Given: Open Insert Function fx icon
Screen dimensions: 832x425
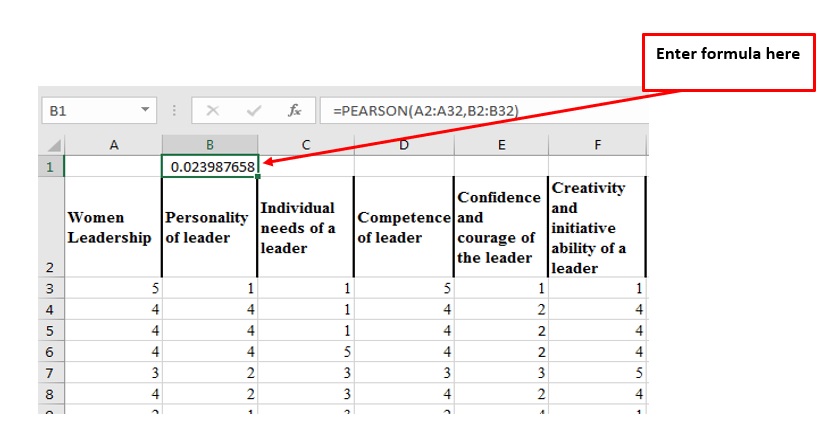Looking at the screenshot, I should [x=294, y=110].
